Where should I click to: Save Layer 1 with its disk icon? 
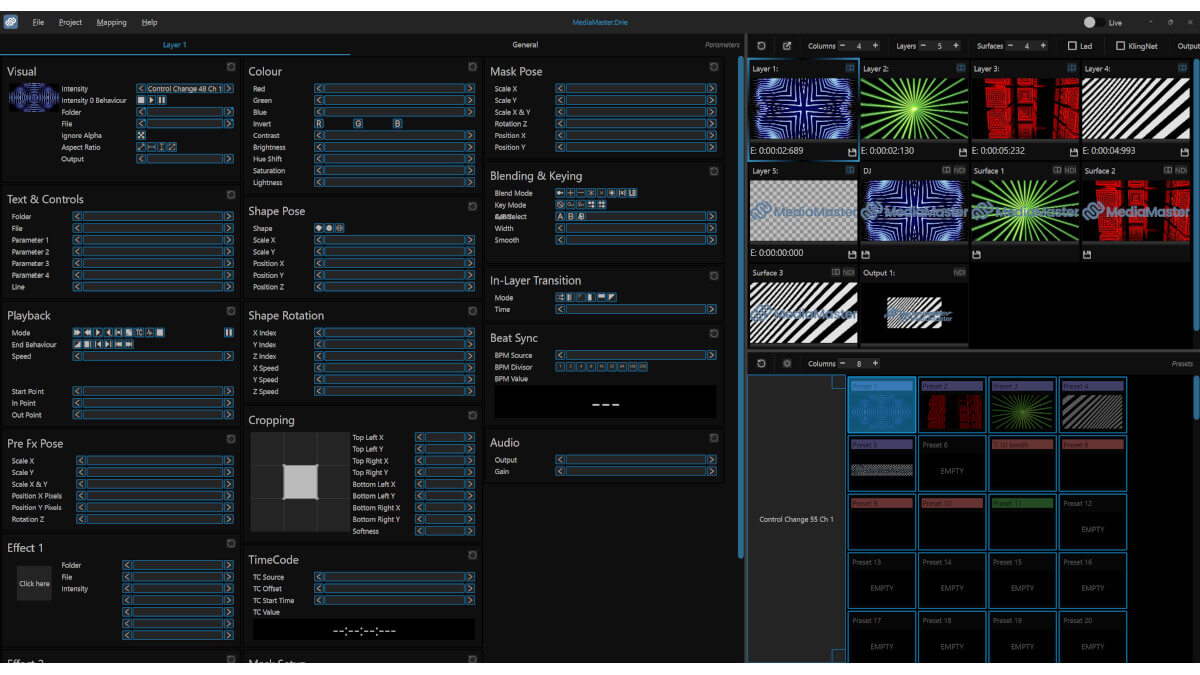coord(852,152)
